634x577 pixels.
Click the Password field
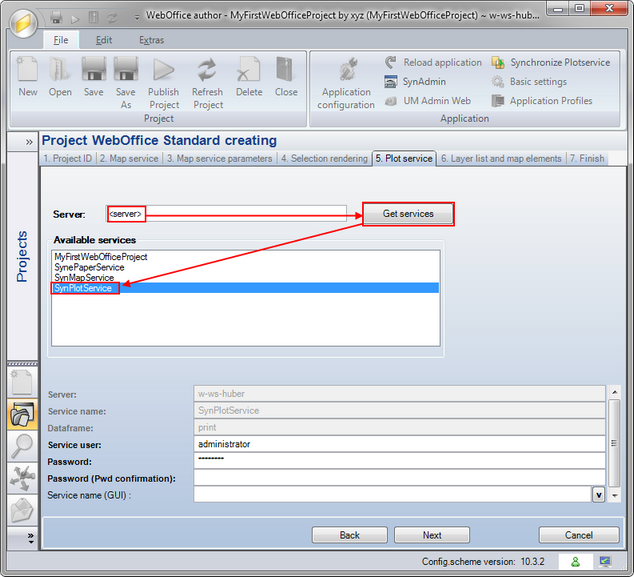click(x=399, y=461)
